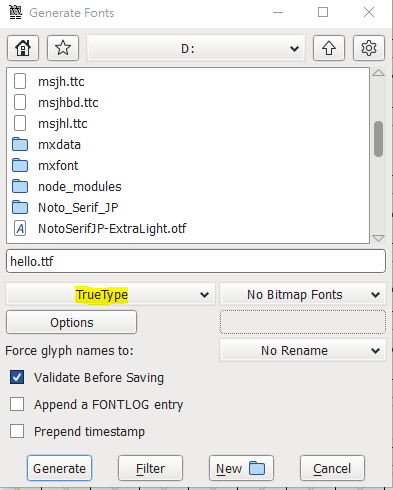Viewport: 393px width, 490px height.
Task: Open file dialog gear settings
Action: tap(369, 48)
